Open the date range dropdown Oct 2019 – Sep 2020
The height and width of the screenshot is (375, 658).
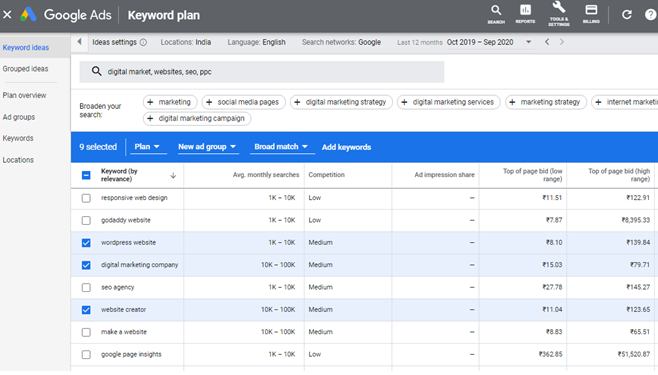490,42
